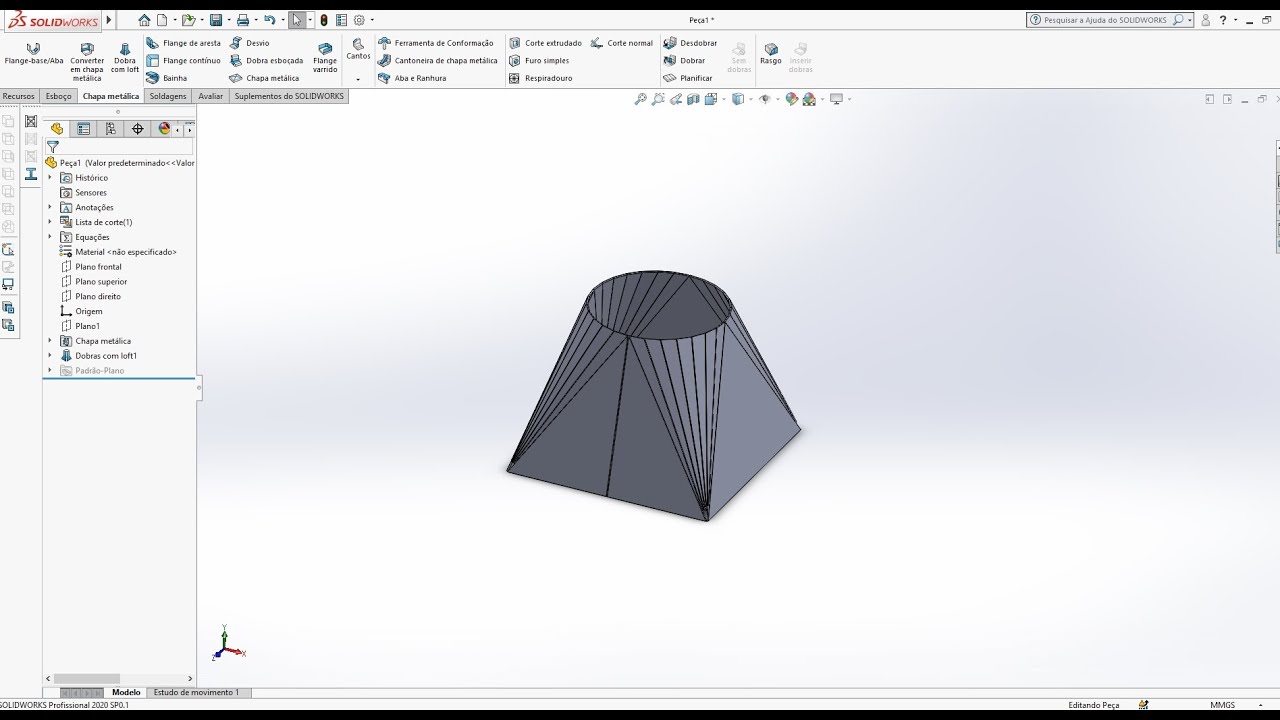Click the Desdobrar unfold tool
Viewport: 1280px width, 720px height.
point(690,43)
